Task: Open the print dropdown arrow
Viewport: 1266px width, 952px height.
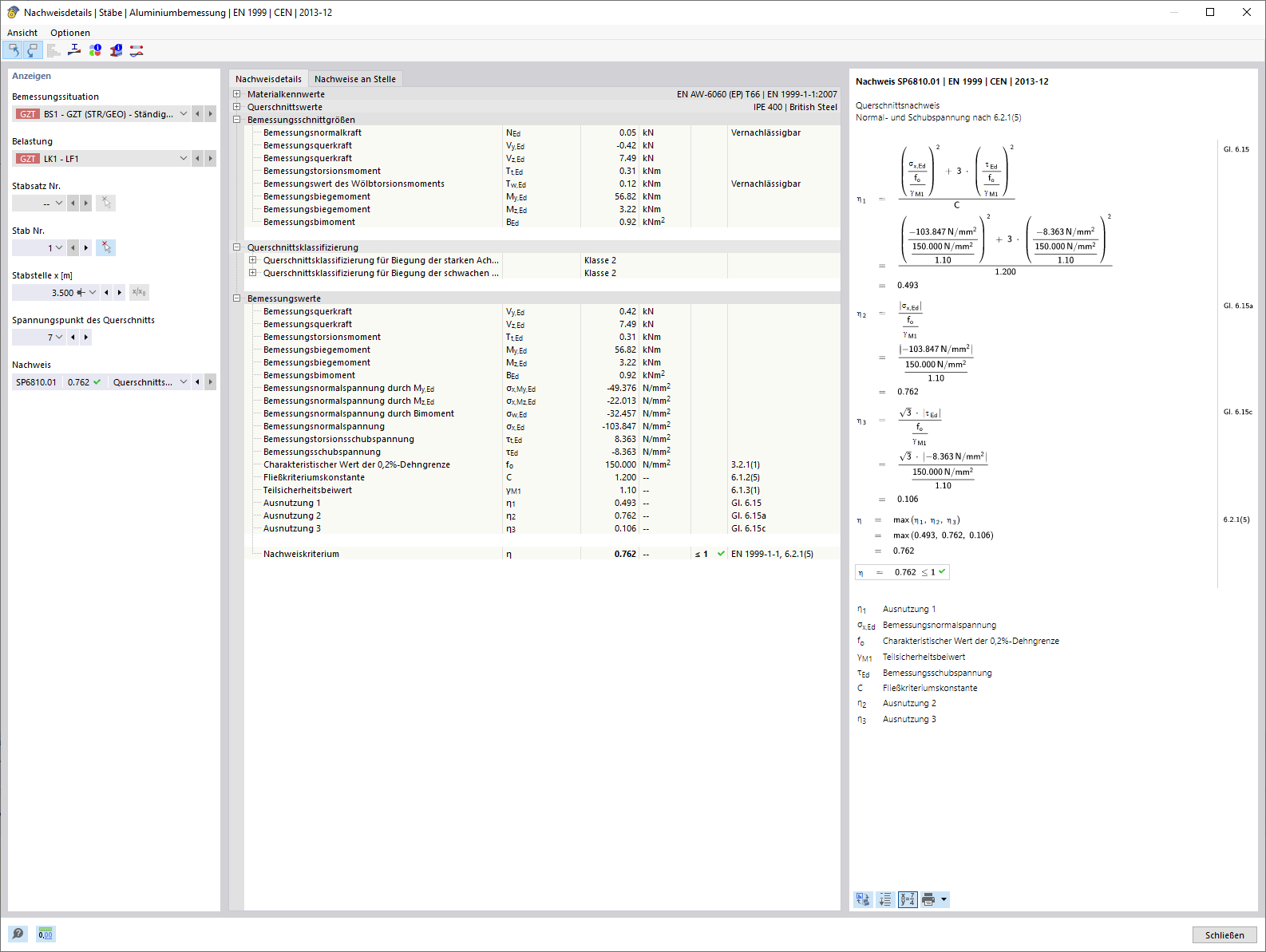Action: pos(944,900)
